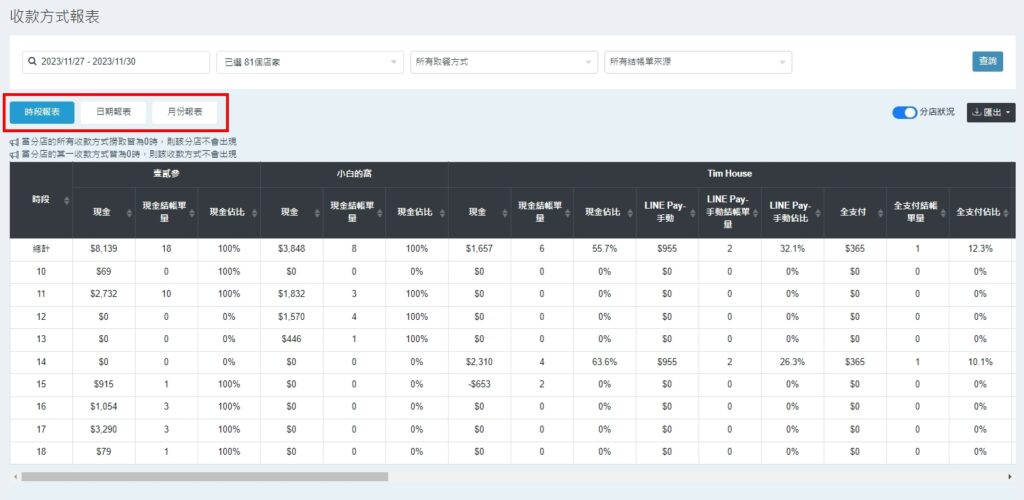Click the 2023/11/27 - 2023/11/30 date range field
The image size is (1024, 500).
click(115, 62)
